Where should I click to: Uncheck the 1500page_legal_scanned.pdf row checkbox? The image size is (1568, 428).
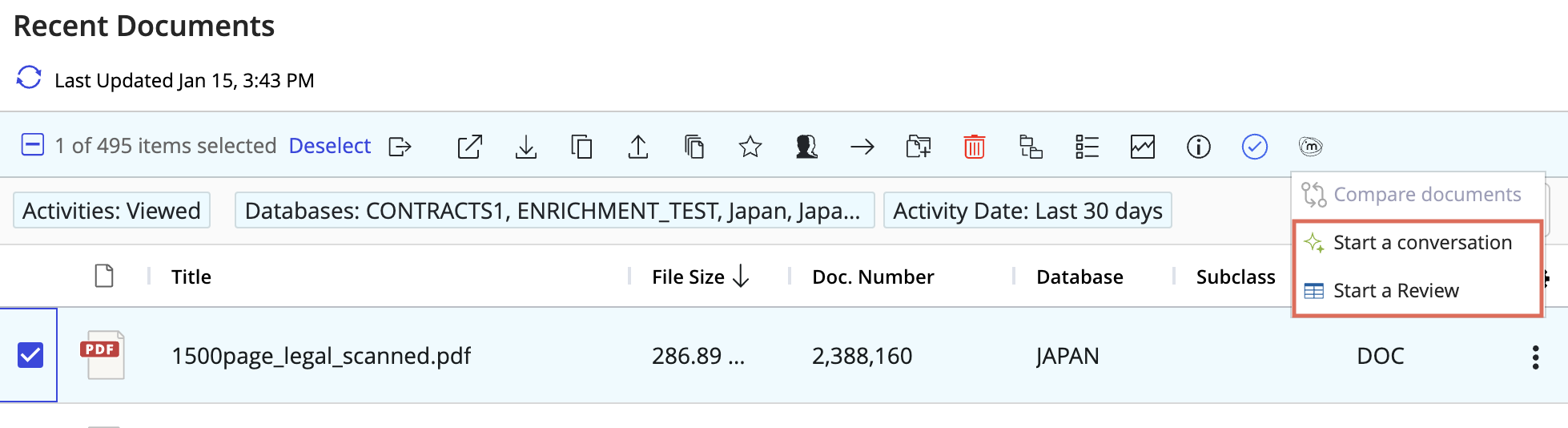pyautogui.click(x=30, y=355)
